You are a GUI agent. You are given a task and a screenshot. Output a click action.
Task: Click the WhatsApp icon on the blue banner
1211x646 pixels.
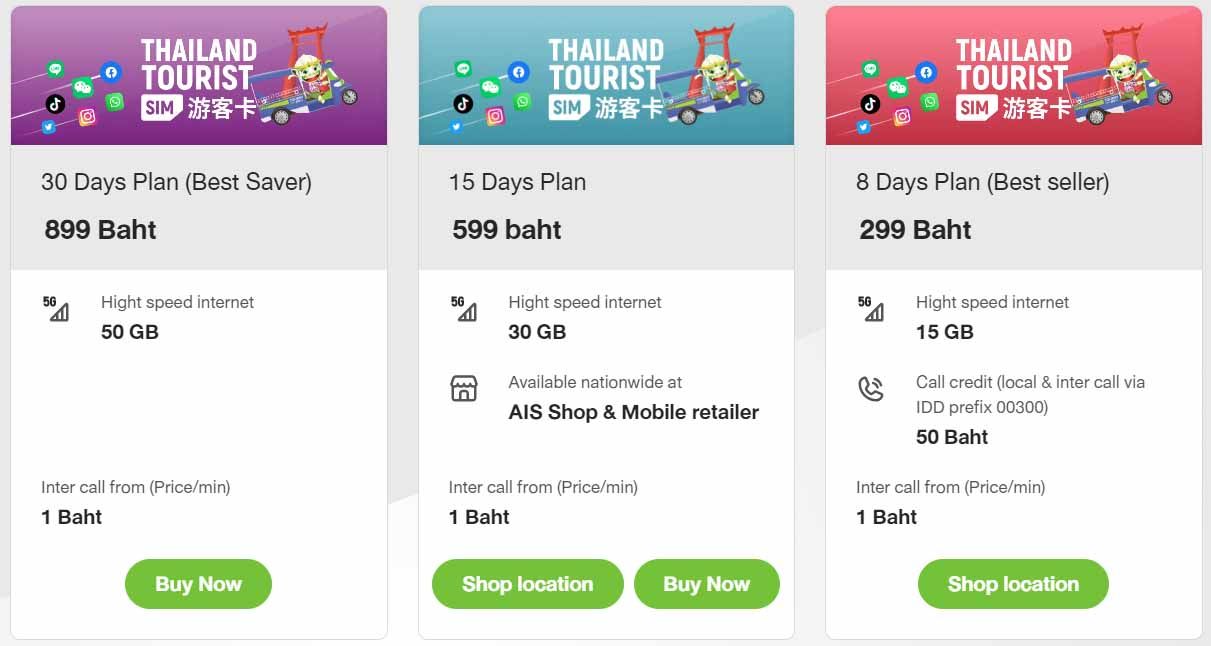[x=522, y=101]
